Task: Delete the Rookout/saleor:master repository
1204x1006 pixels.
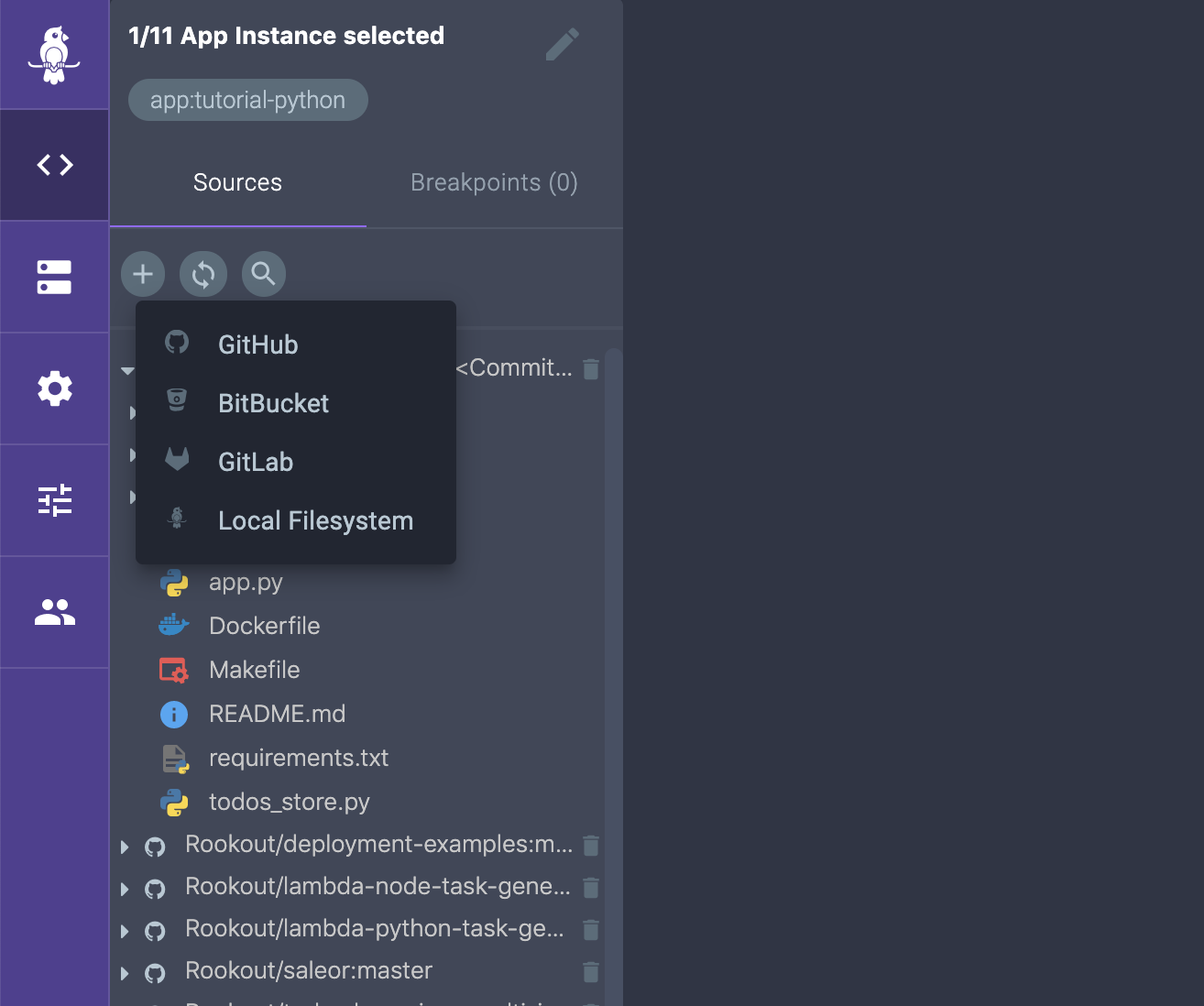Action: (x=591, y=971)
